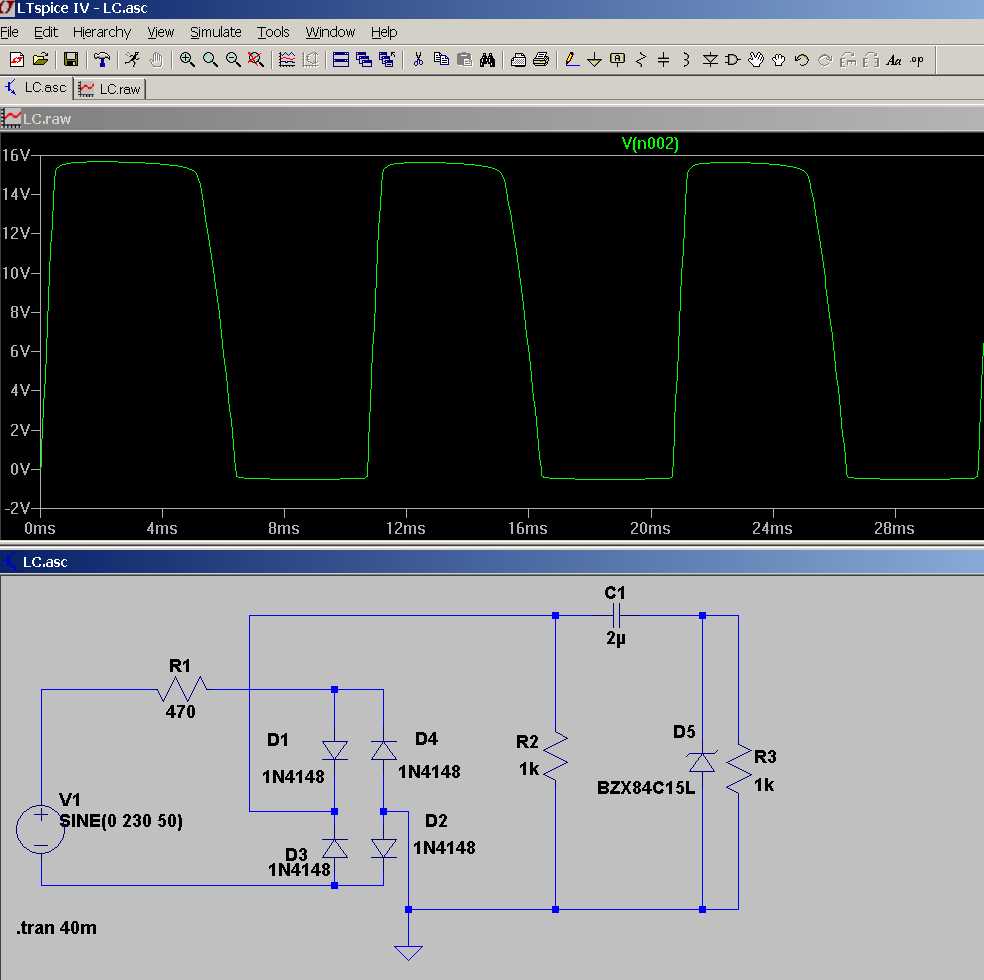
Task: Click the V(n002) trace label
Action: (x=650, y=144)
